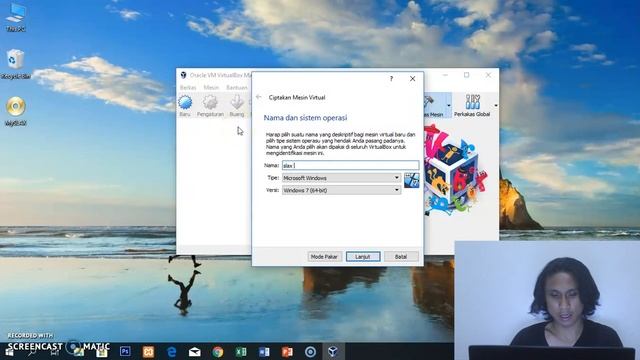This screenshot has width=640, height=360.
Task: Open the orange XAMPP icon in taskbar
Action: [x=148, y=351]
